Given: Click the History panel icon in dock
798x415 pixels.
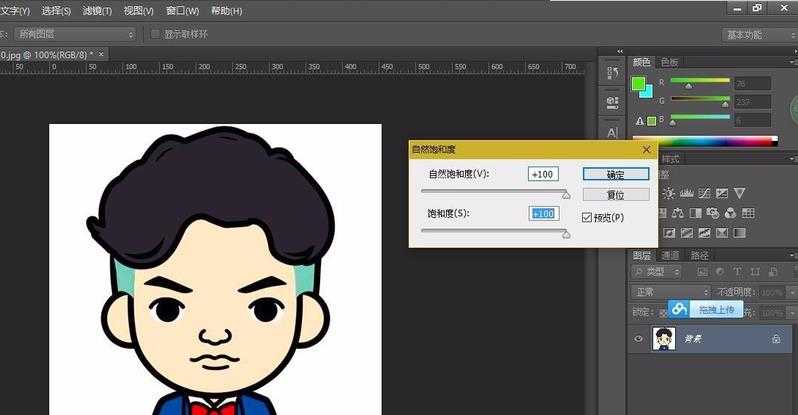Looking at the screenshot, I should tap(612, 72).
